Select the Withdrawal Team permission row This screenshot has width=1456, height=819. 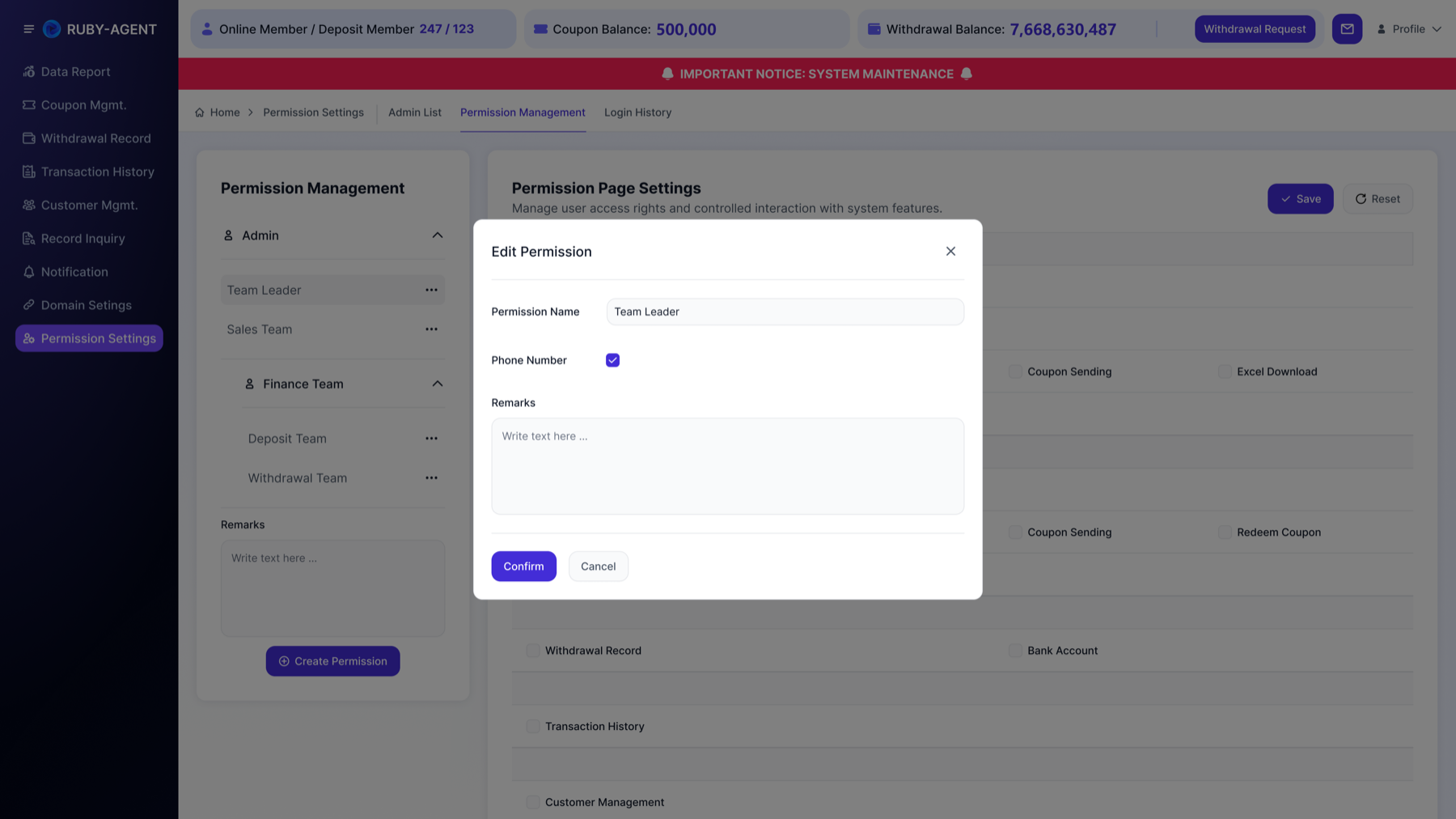(343, 478)
